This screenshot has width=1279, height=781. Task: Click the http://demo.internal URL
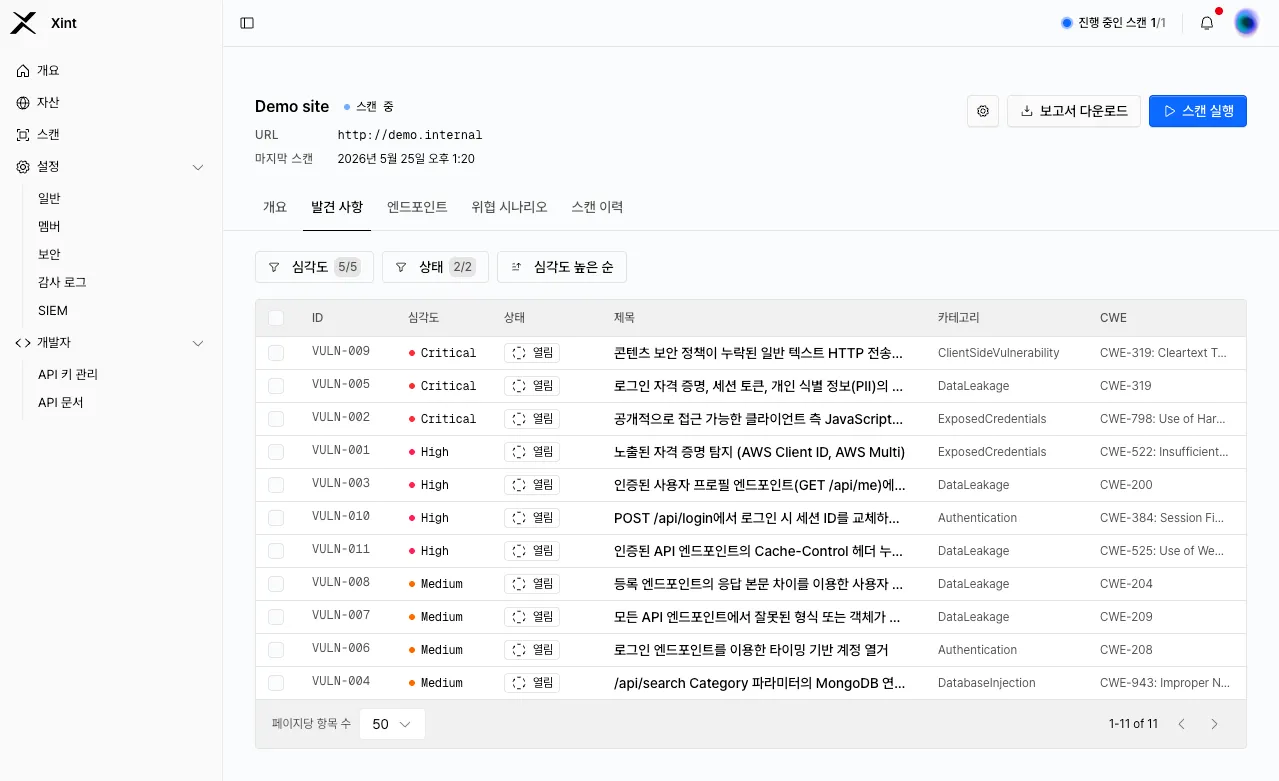click(x=410, y=135)
